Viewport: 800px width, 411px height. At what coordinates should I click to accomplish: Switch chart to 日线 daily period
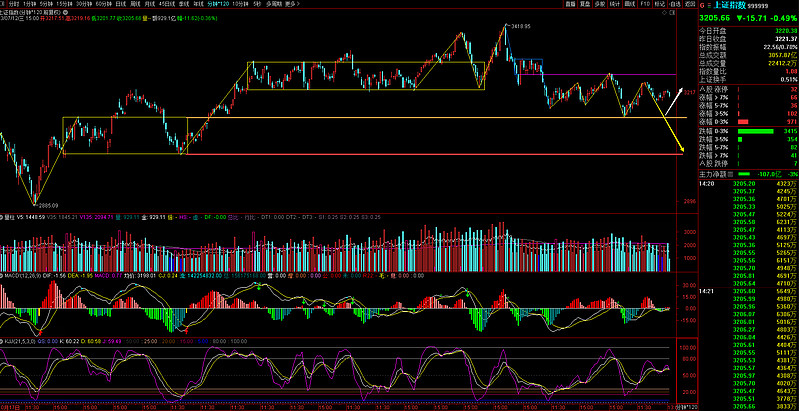coord(121,4)
